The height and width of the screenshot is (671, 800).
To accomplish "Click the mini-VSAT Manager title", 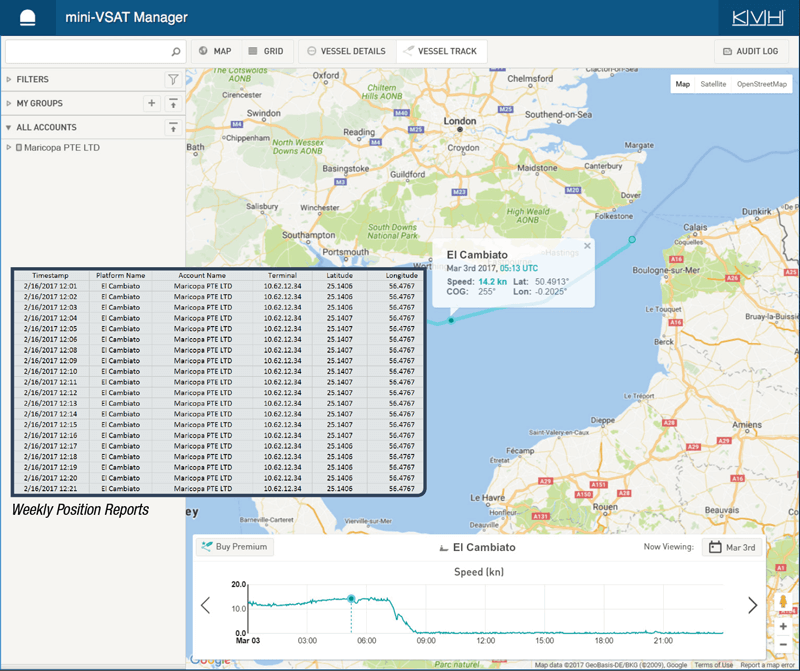I will click(x=127, y=18).
